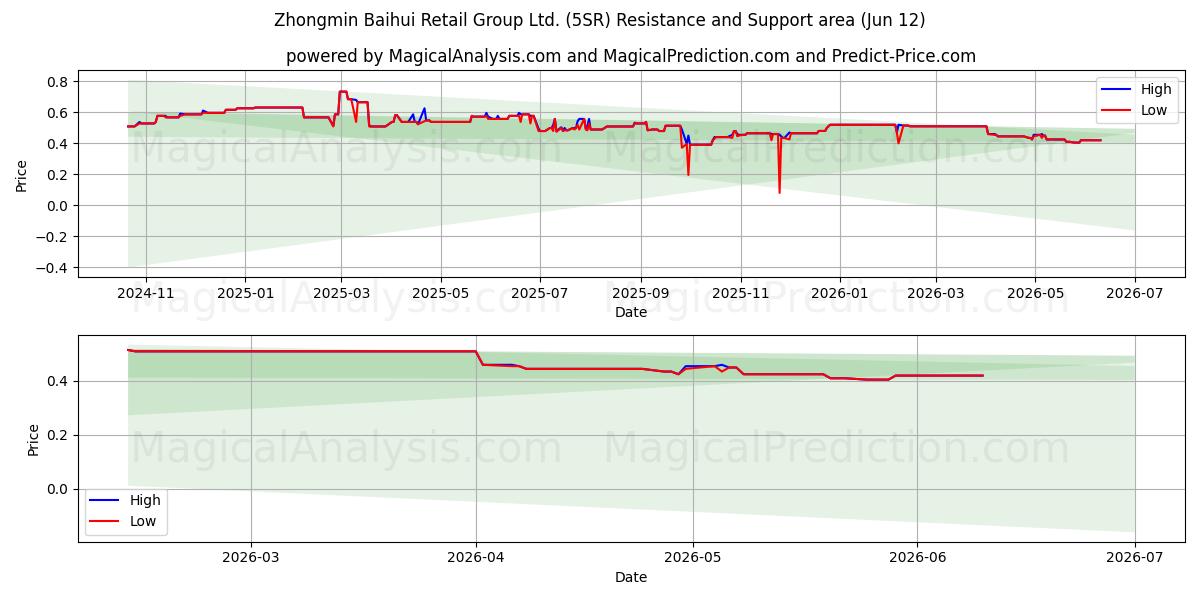The width and height of the screenshot is (1200, 600).
Task: Click the 2026-06 tick label on bottom chart
Action: click(x=917, y=559)
